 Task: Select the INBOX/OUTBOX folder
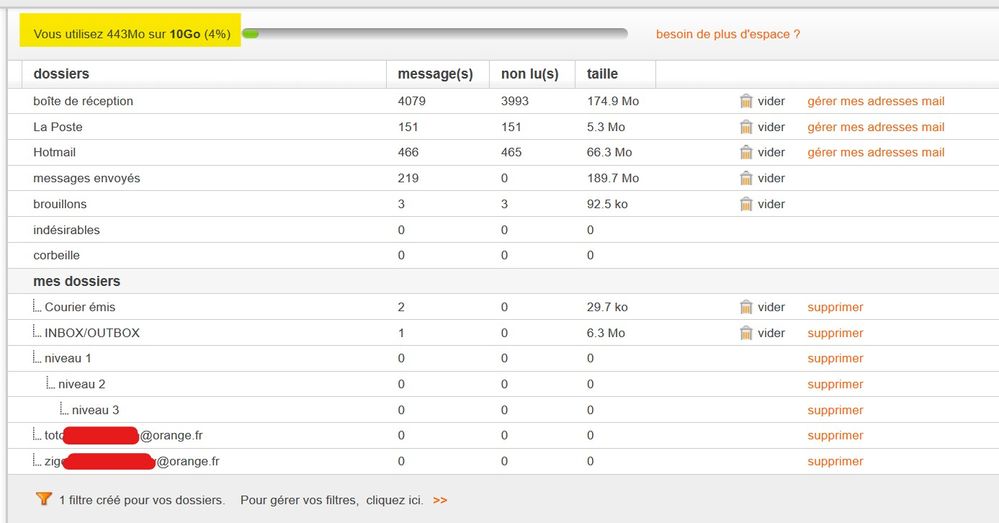click(x=92, y=333)
